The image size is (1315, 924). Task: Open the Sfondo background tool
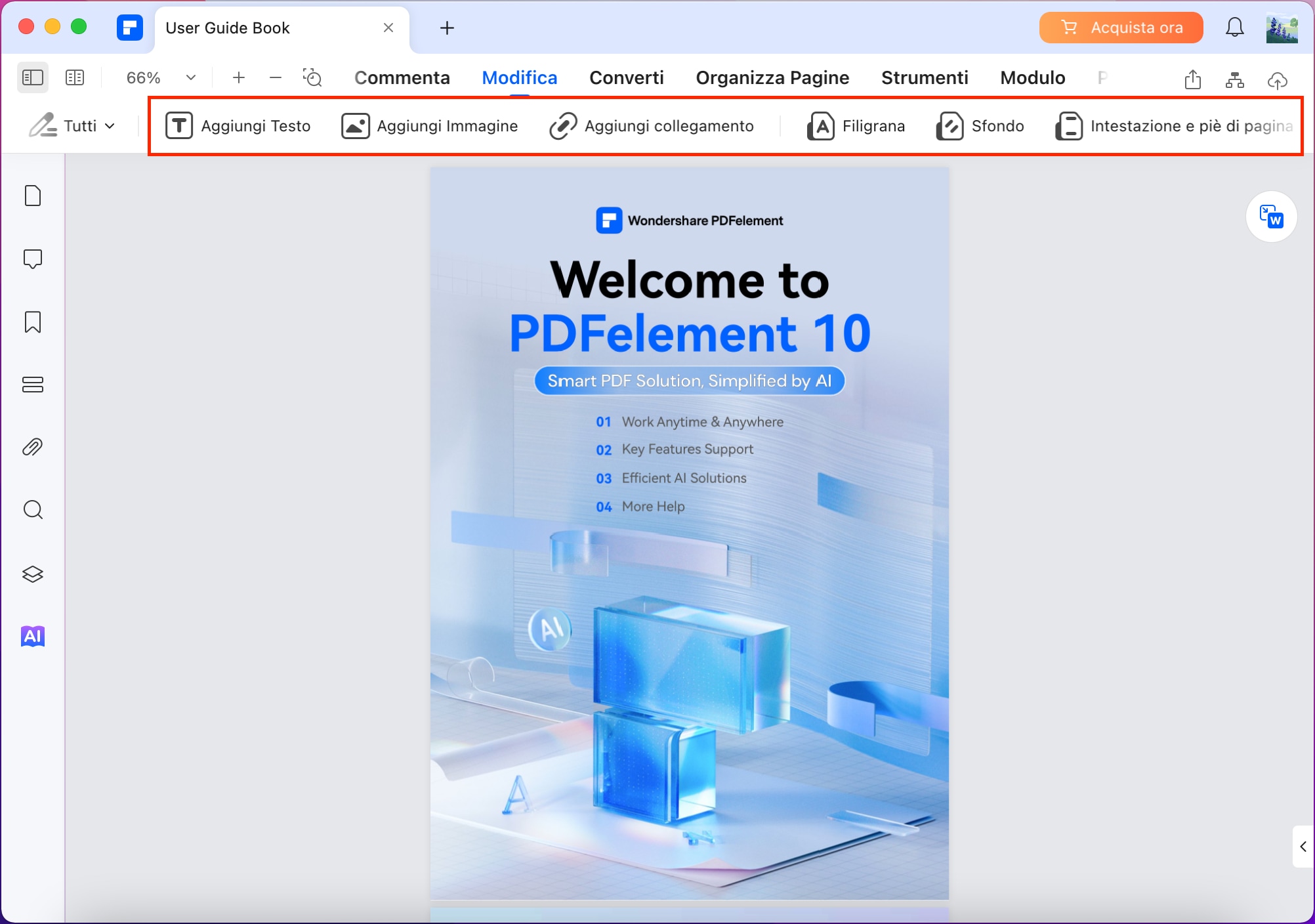click(x=980, y=125)
